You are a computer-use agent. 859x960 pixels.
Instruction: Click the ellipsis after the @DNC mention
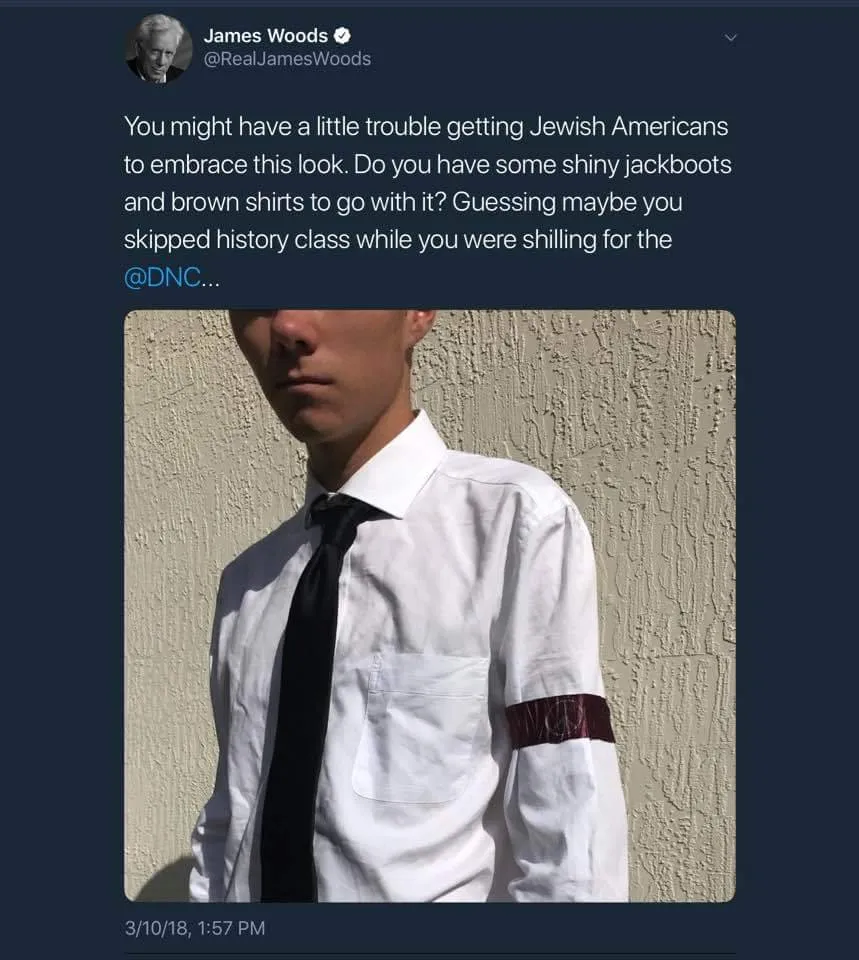coord(209,283)
